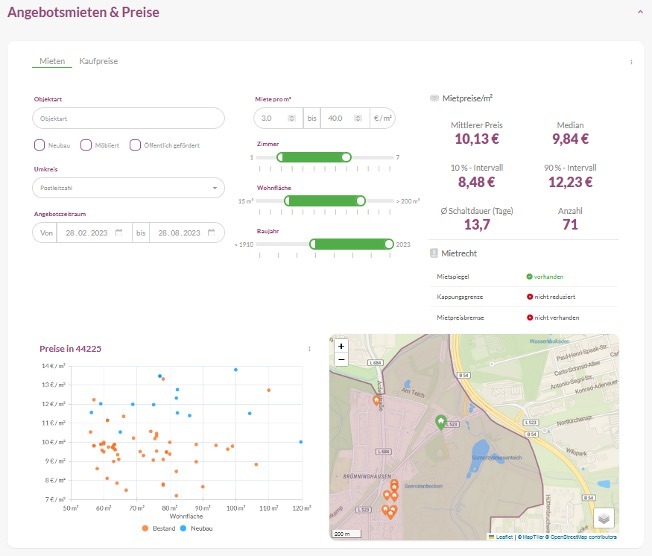This screenshot has height=556, width=652.
Task: Switch to the Mieten tab
Action: [x=52, y=61]
